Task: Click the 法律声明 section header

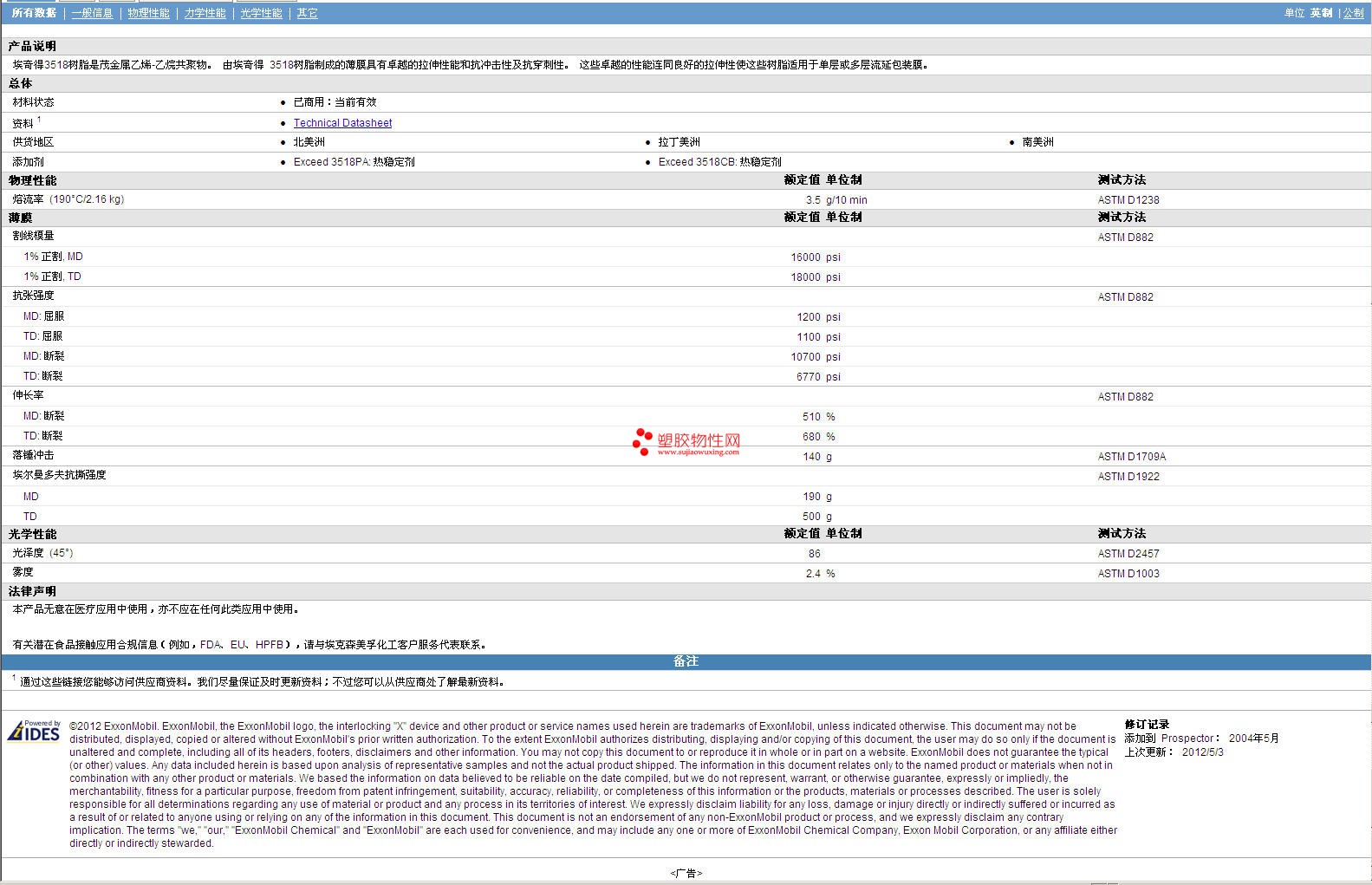Action: tap(32, 591)
